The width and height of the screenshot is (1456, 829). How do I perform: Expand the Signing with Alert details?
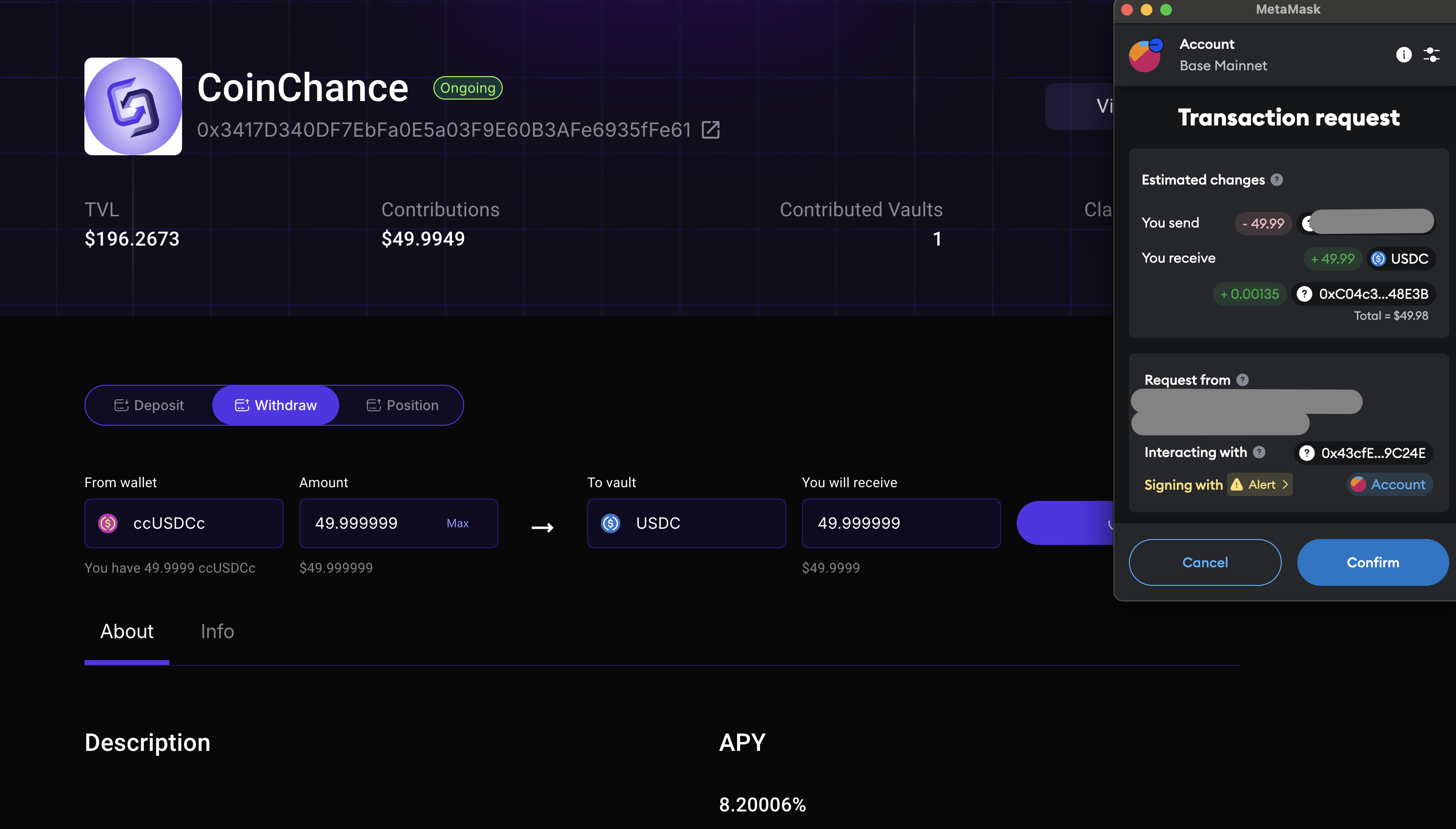(x=1260, y=484)
